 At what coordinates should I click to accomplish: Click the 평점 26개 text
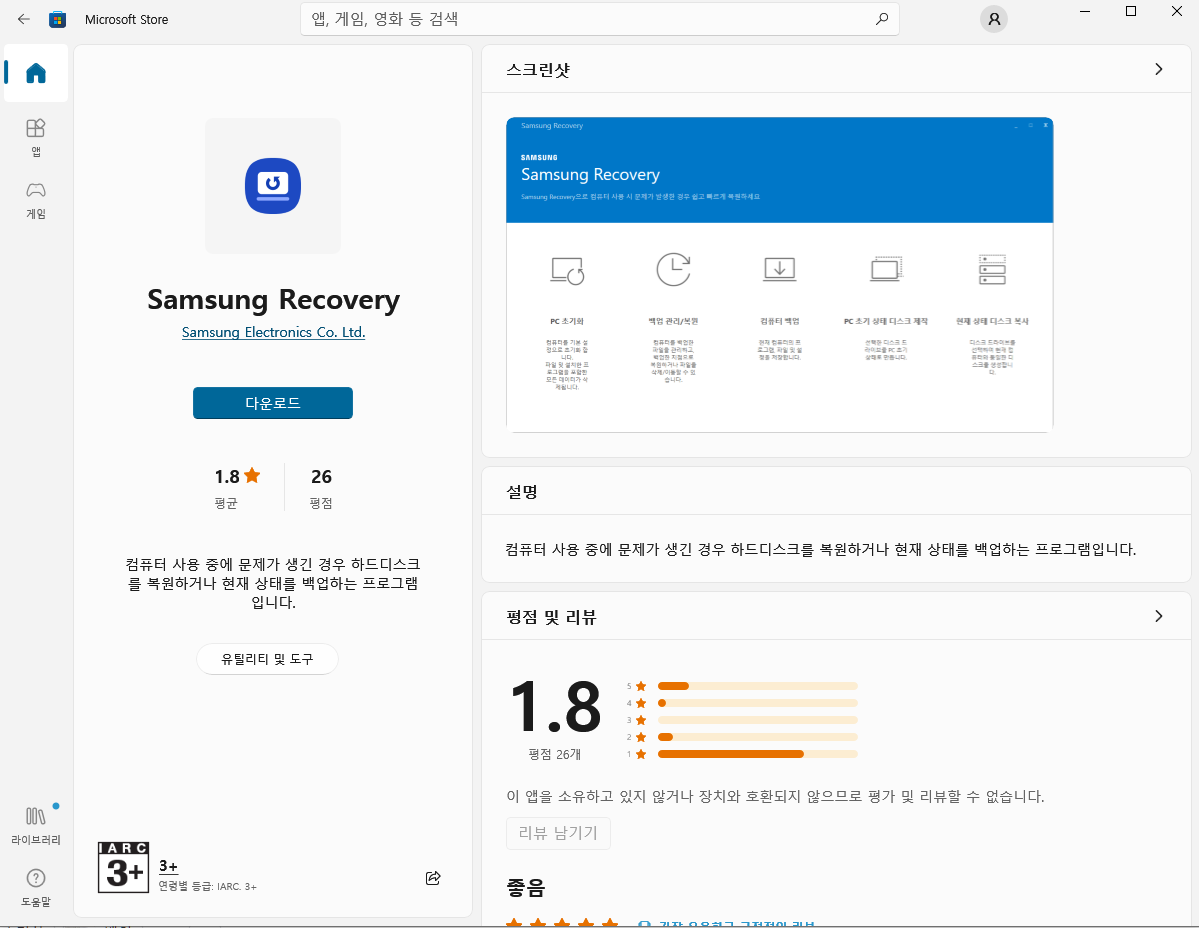pos(554,754)
